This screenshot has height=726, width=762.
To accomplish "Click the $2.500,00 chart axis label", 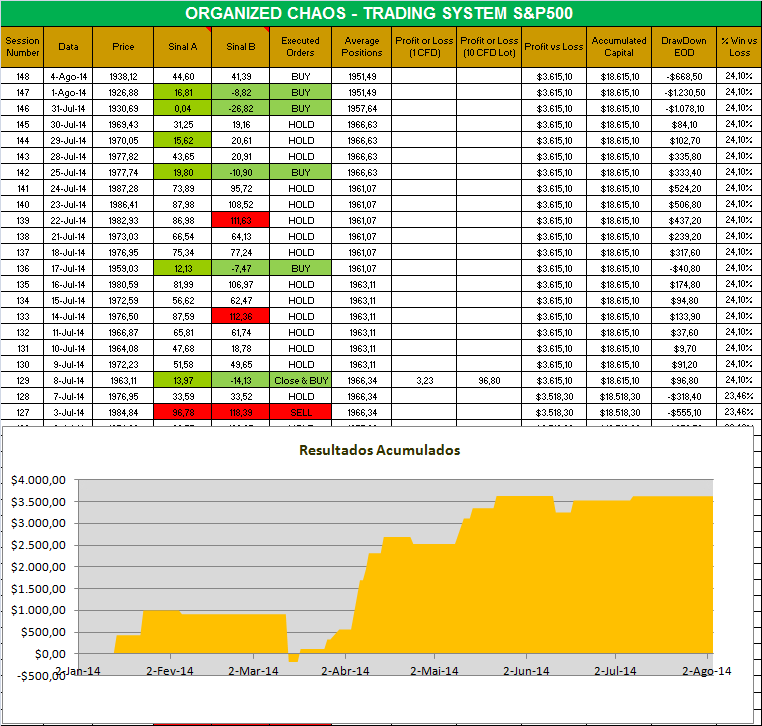I will click(x=38, y=545).
